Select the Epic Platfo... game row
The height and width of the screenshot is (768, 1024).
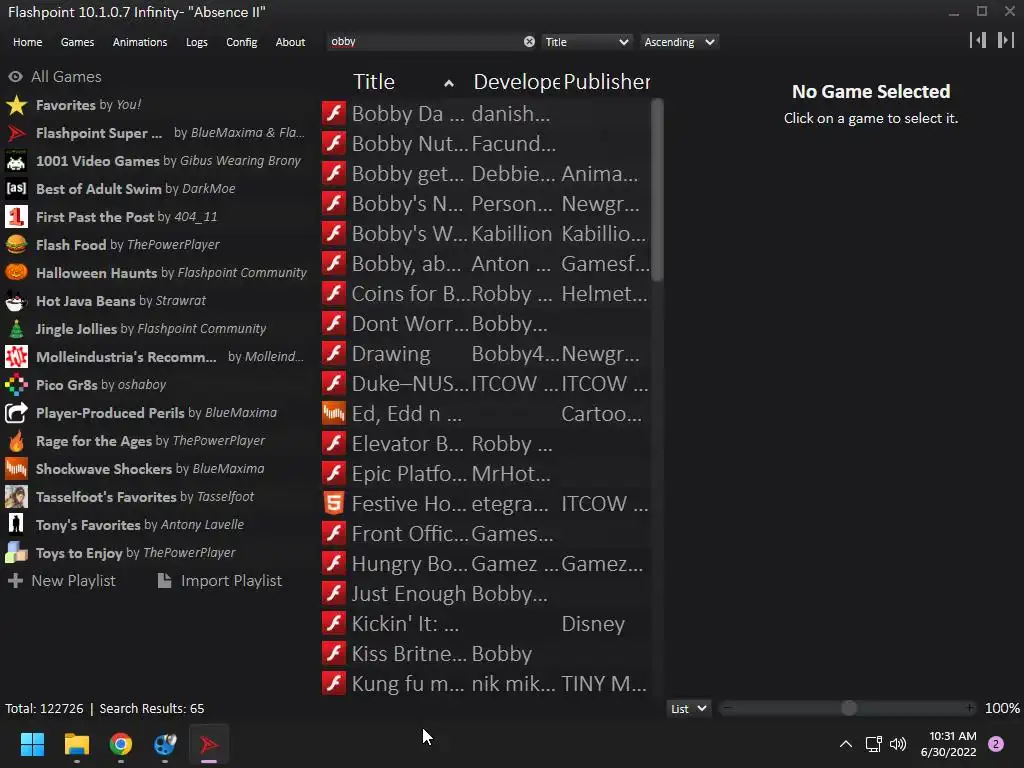tap(486, 473)
